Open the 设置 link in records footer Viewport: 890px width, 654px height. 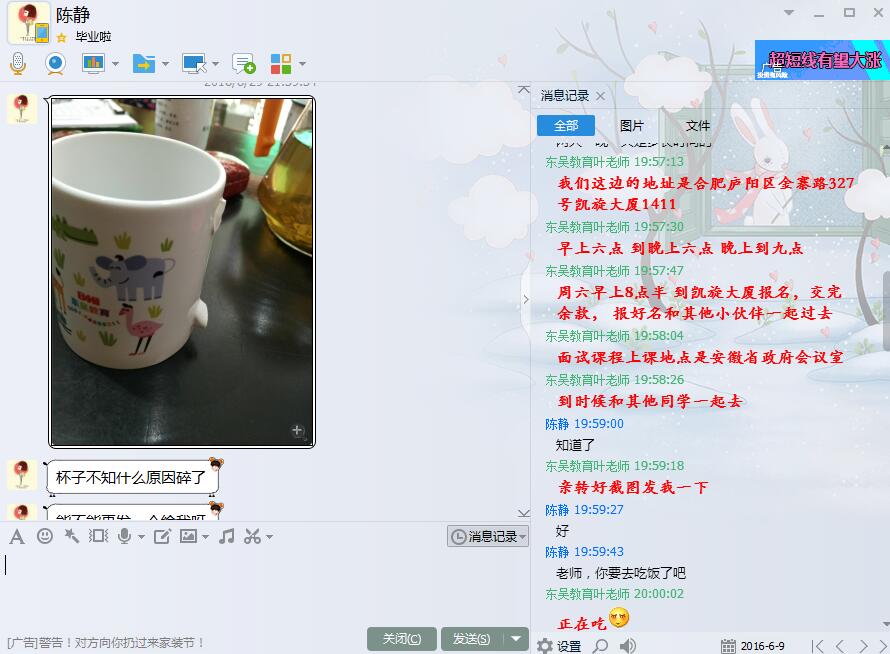click(x=569, y=646)
